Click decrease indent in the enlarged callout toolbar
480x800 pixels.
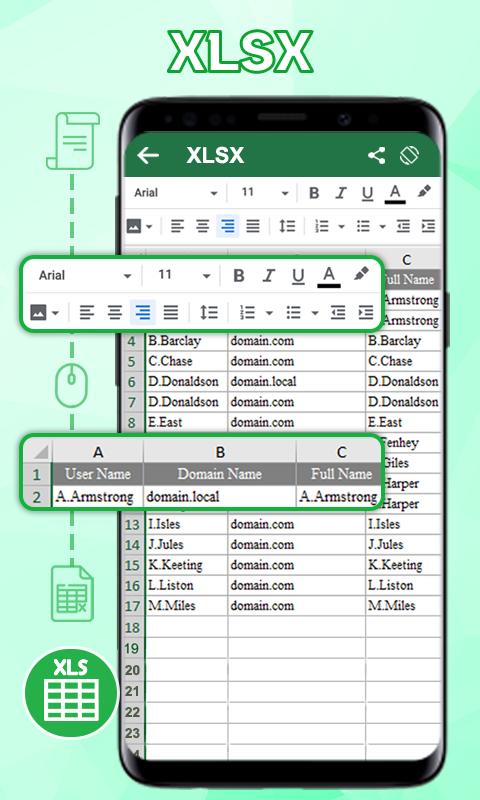click(338, 312)
